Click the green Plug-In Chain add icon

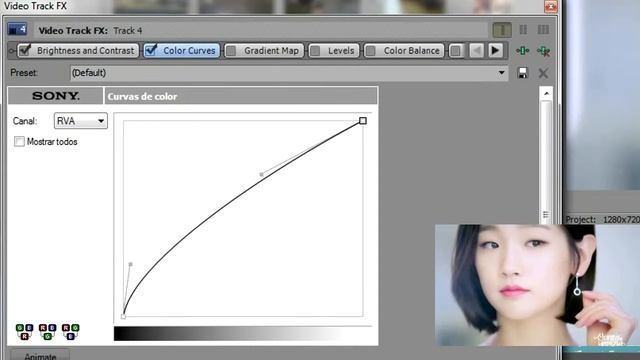click(x=522, y=51)
